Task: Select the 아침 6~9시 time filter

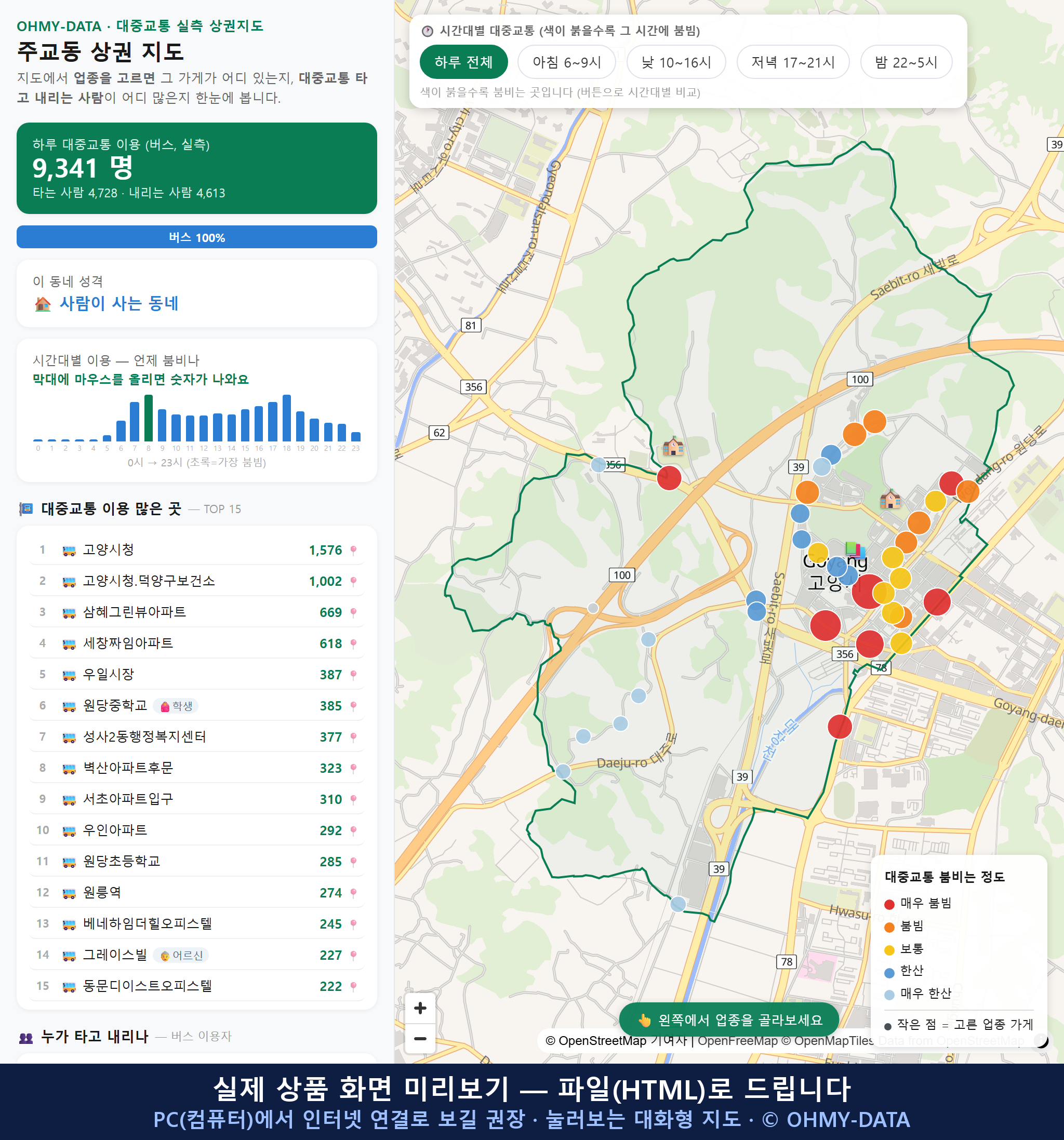Action: pyautogui.click(x=567, y=62)
